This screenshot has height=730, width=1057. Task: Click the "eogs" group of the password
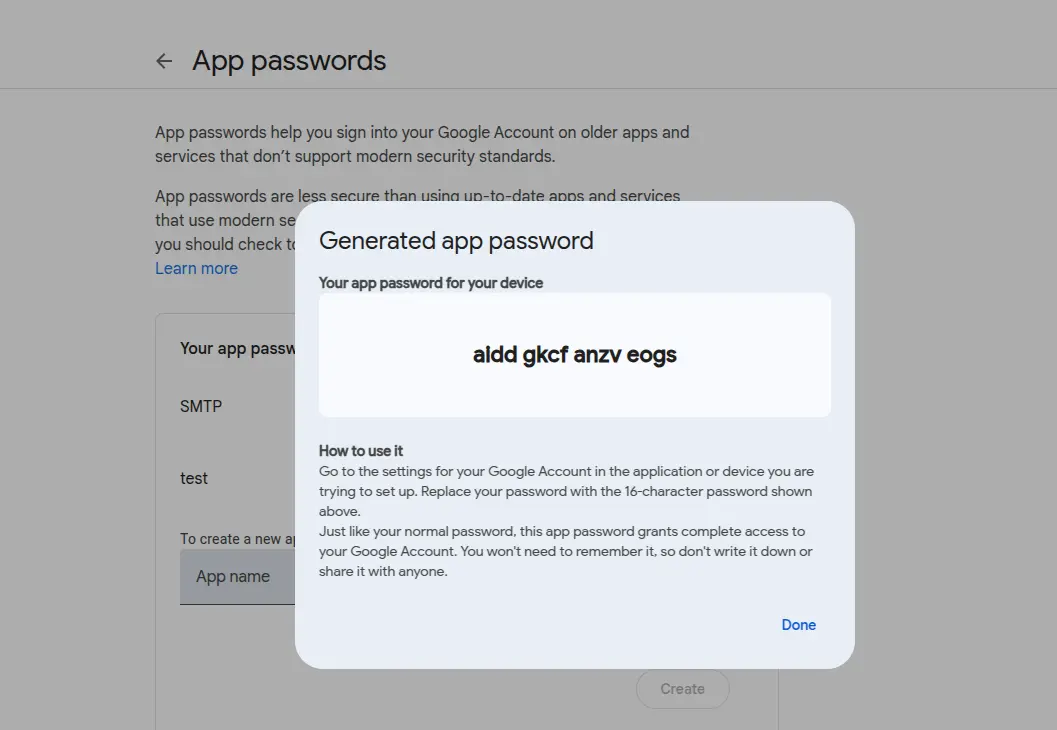click(652, 354)
